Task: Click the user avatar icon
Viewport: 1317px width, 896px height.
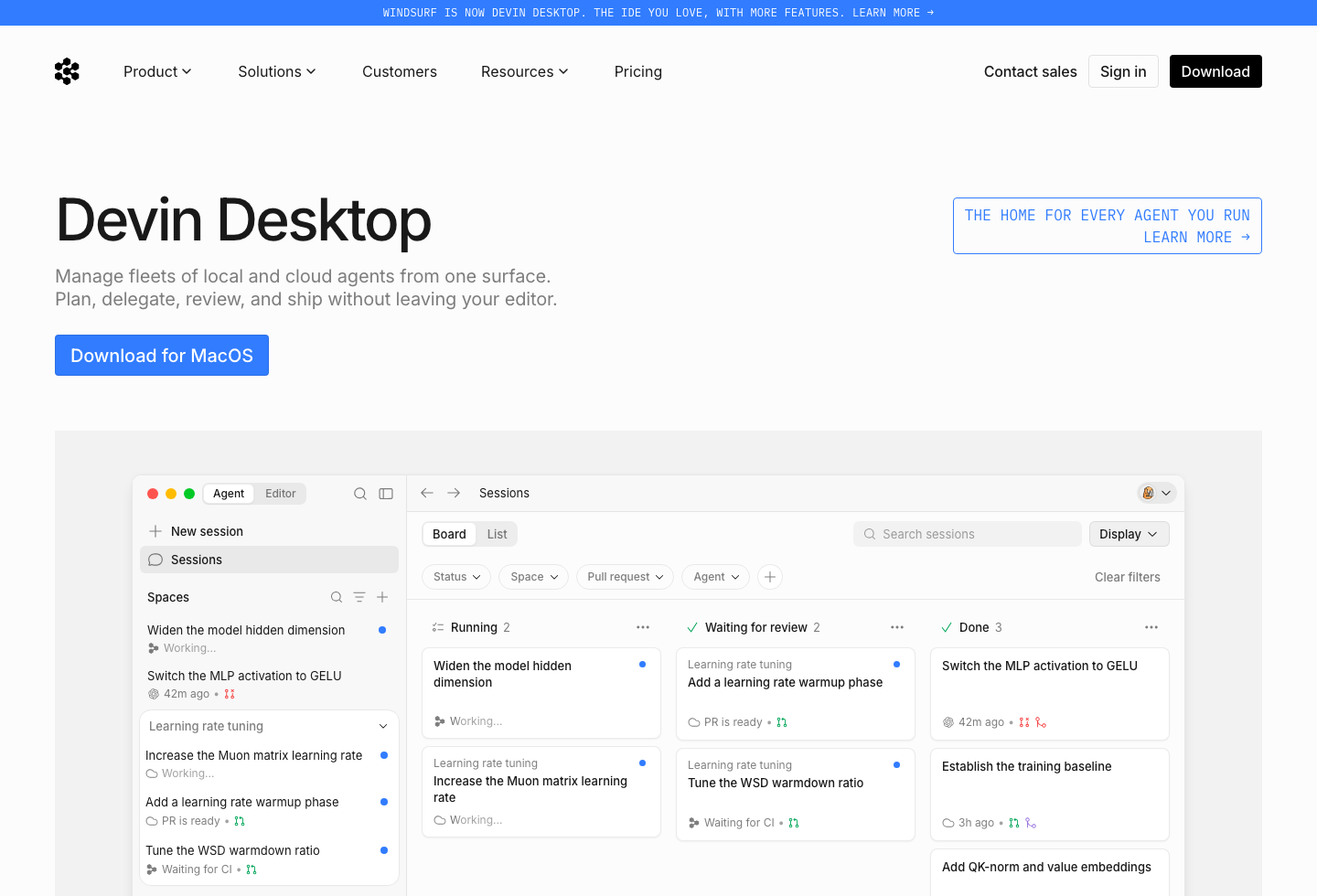Action: pyautogui.click(x=1148, y=493)
